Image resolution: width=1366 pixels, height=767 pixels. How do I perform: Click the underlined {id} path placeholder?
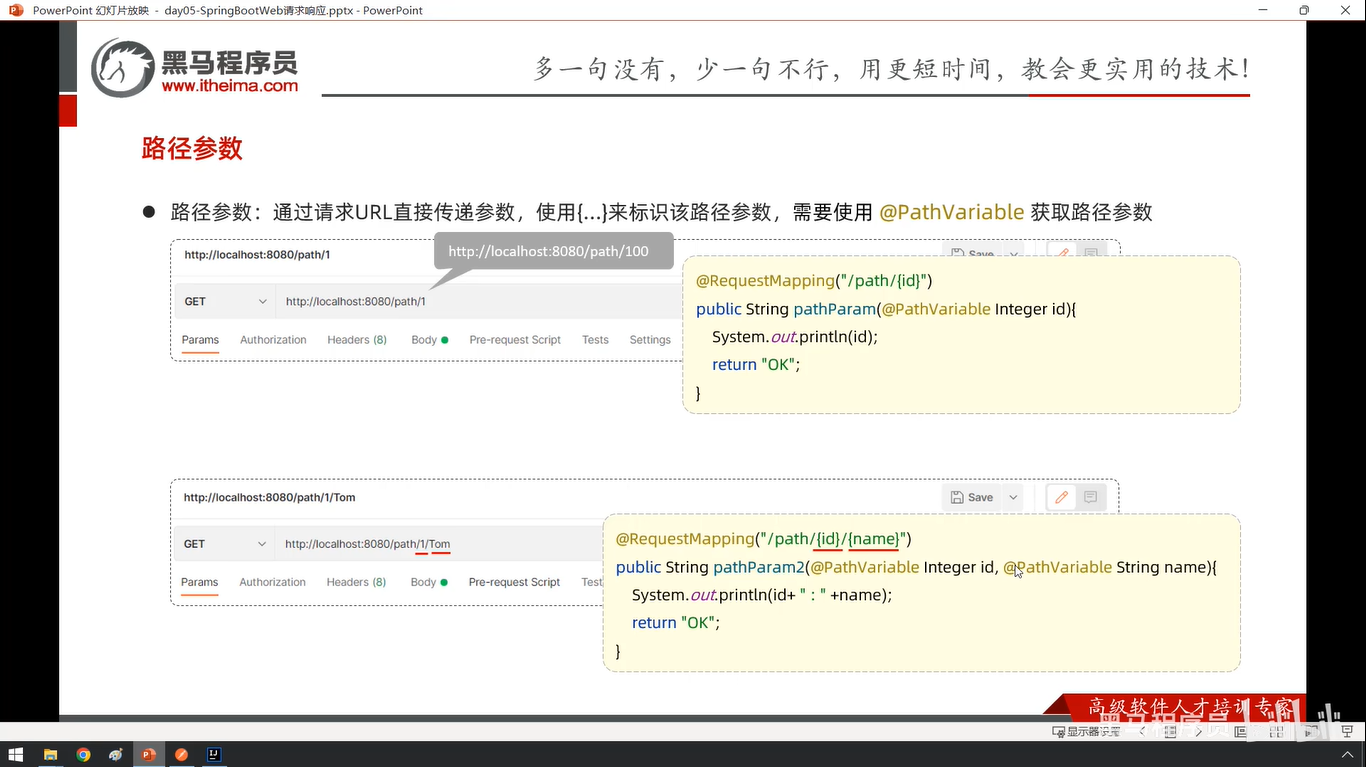point(828,539)
